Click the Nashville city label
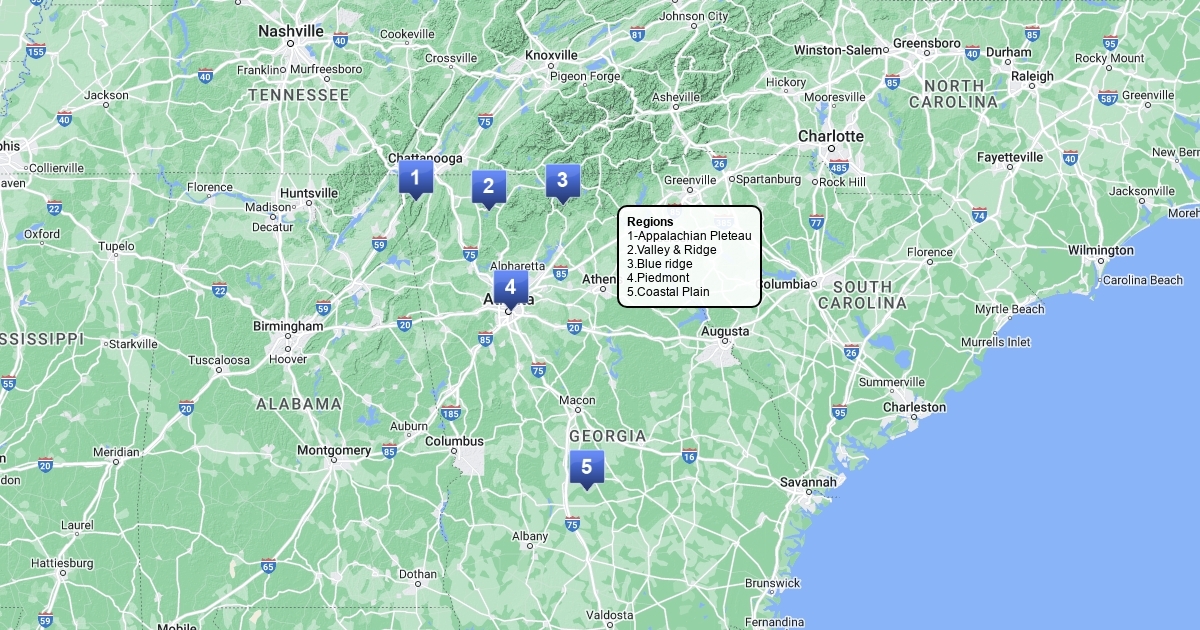This screenshot has height=630, width=1200. point(291,31)
